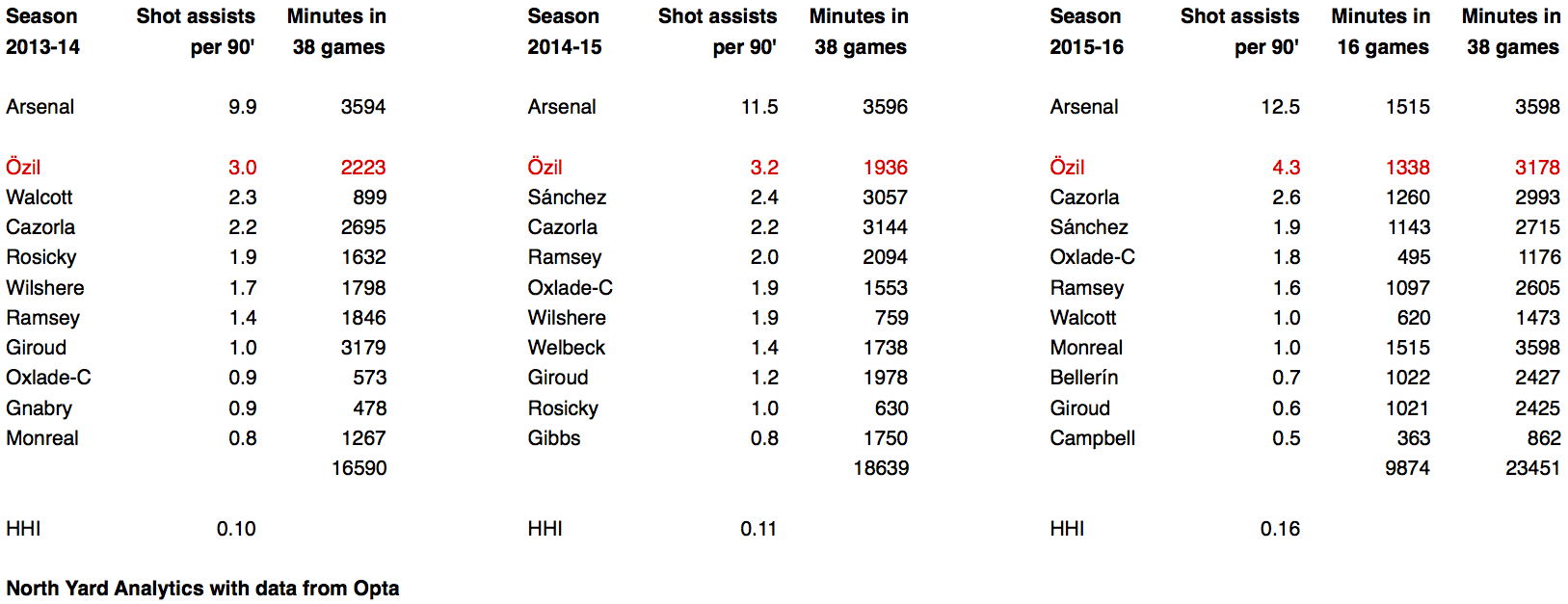
Task: Click Campbell's 862 minutes value
Action: point(1543,438)
